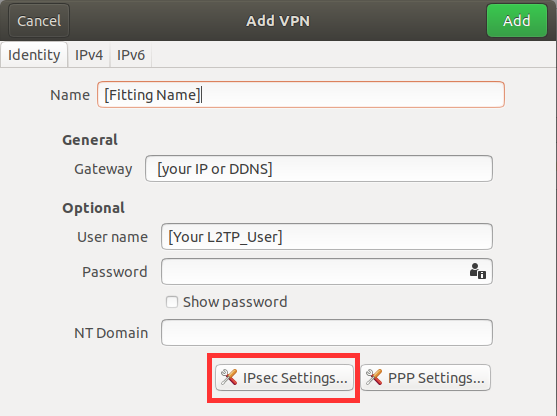Cancel the Add VPN dialog

(39, 21)
